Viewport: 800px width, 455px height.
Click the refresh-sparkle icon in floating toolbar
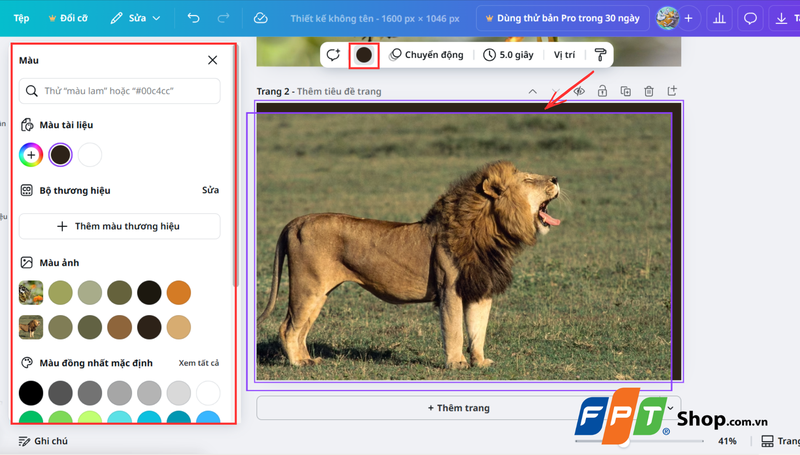pos(333,55)
